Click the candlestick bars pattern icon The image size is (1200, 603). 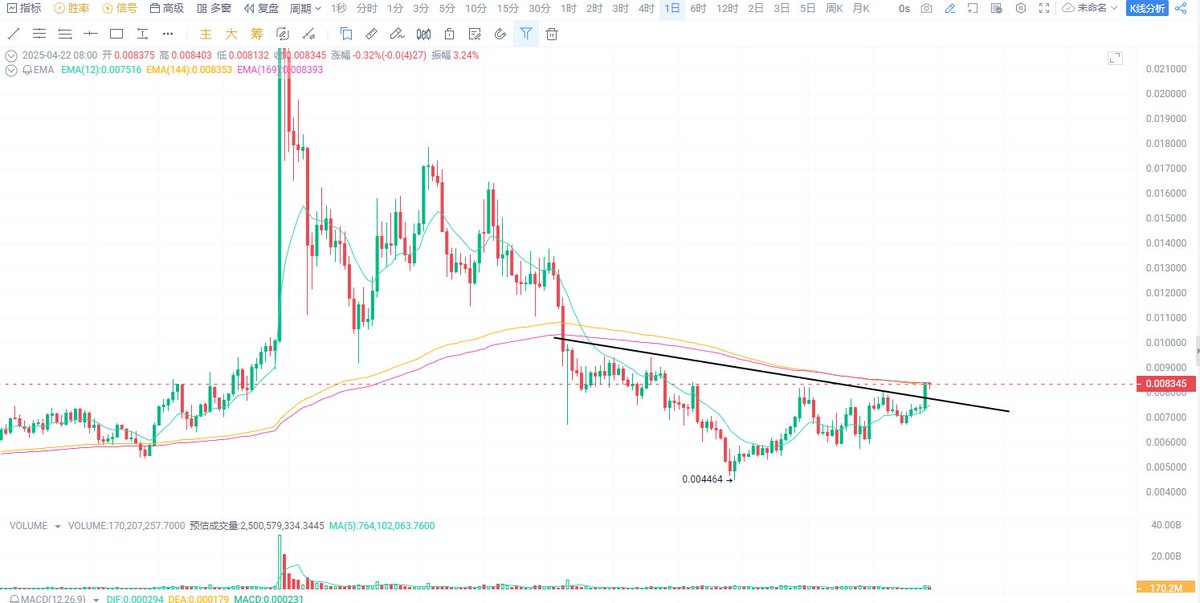pos(423,34)
